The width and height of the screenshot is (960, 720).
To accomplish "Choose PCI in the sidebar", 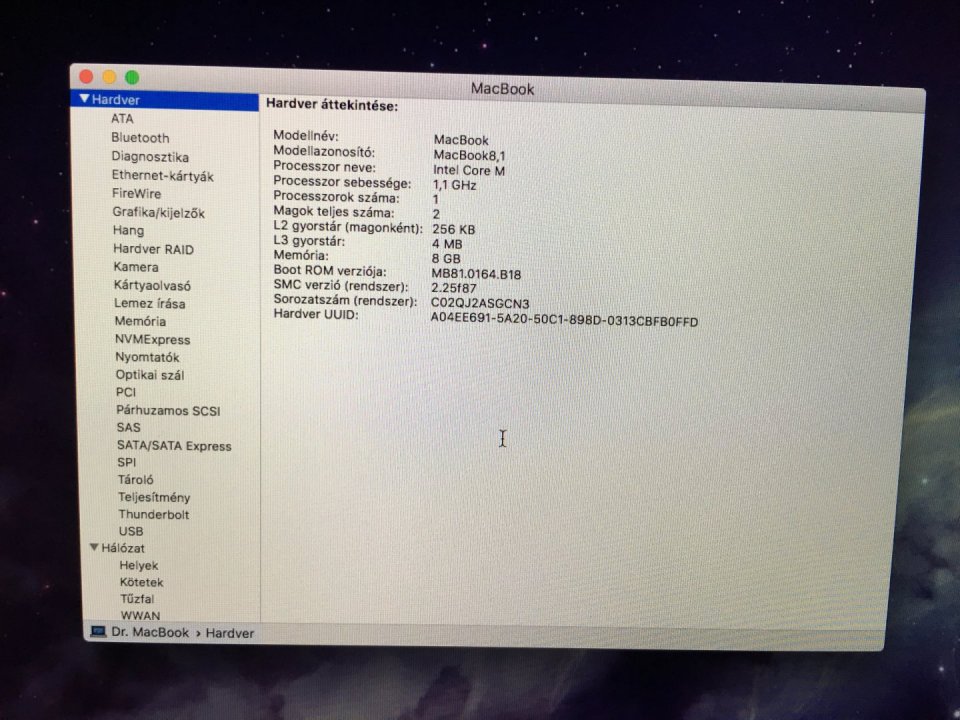I will (126, 392).
